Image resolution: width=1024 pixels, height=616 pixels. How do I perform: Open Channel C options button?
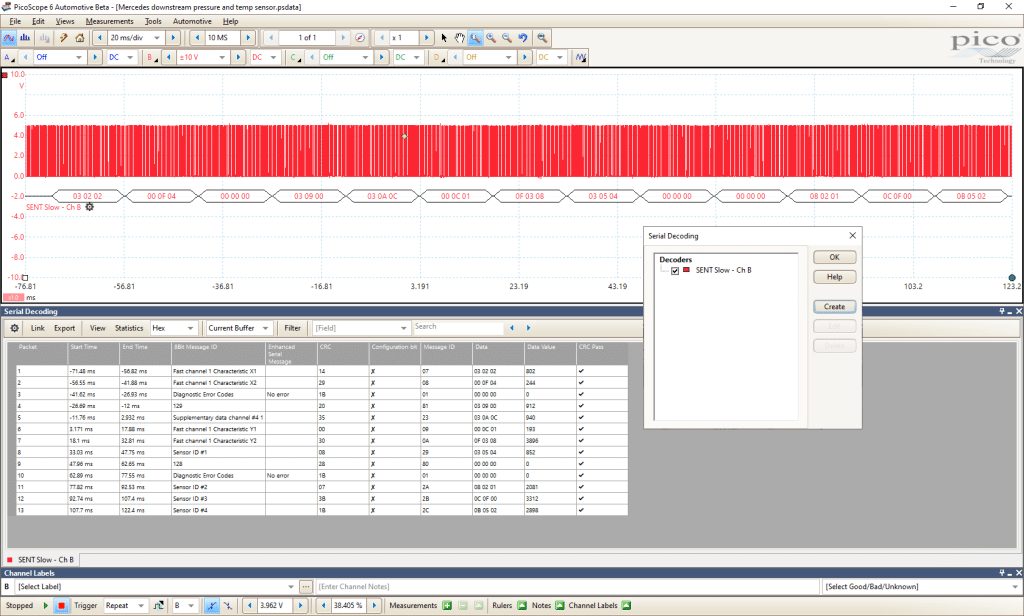295,57
